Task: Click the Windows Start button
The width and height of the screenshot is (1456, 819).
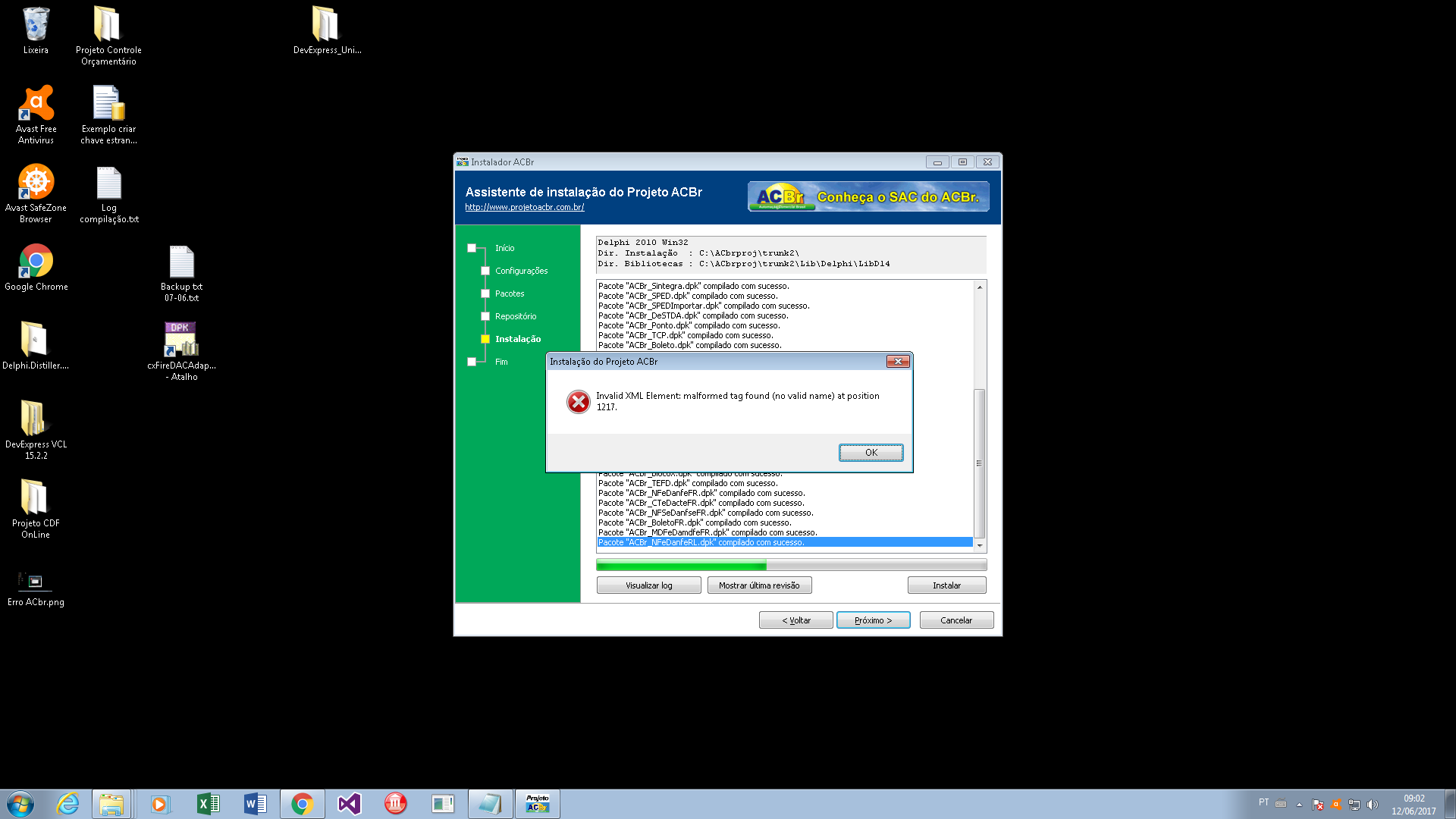Action: tap(20, 804)
